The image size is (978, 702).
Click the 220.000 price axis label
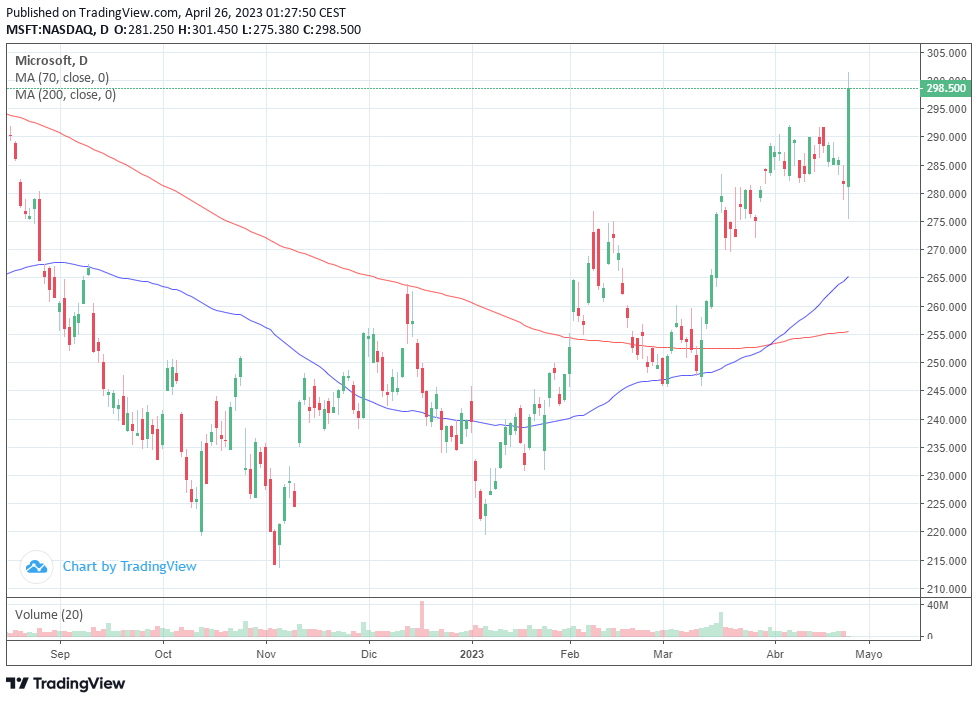point(946,532)
